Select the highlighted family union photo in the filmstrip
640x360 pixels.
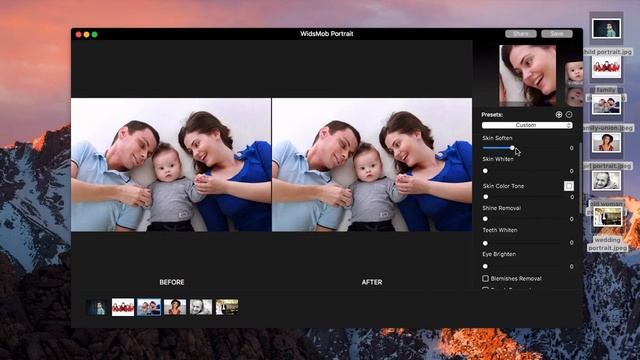tap(149, 307)
